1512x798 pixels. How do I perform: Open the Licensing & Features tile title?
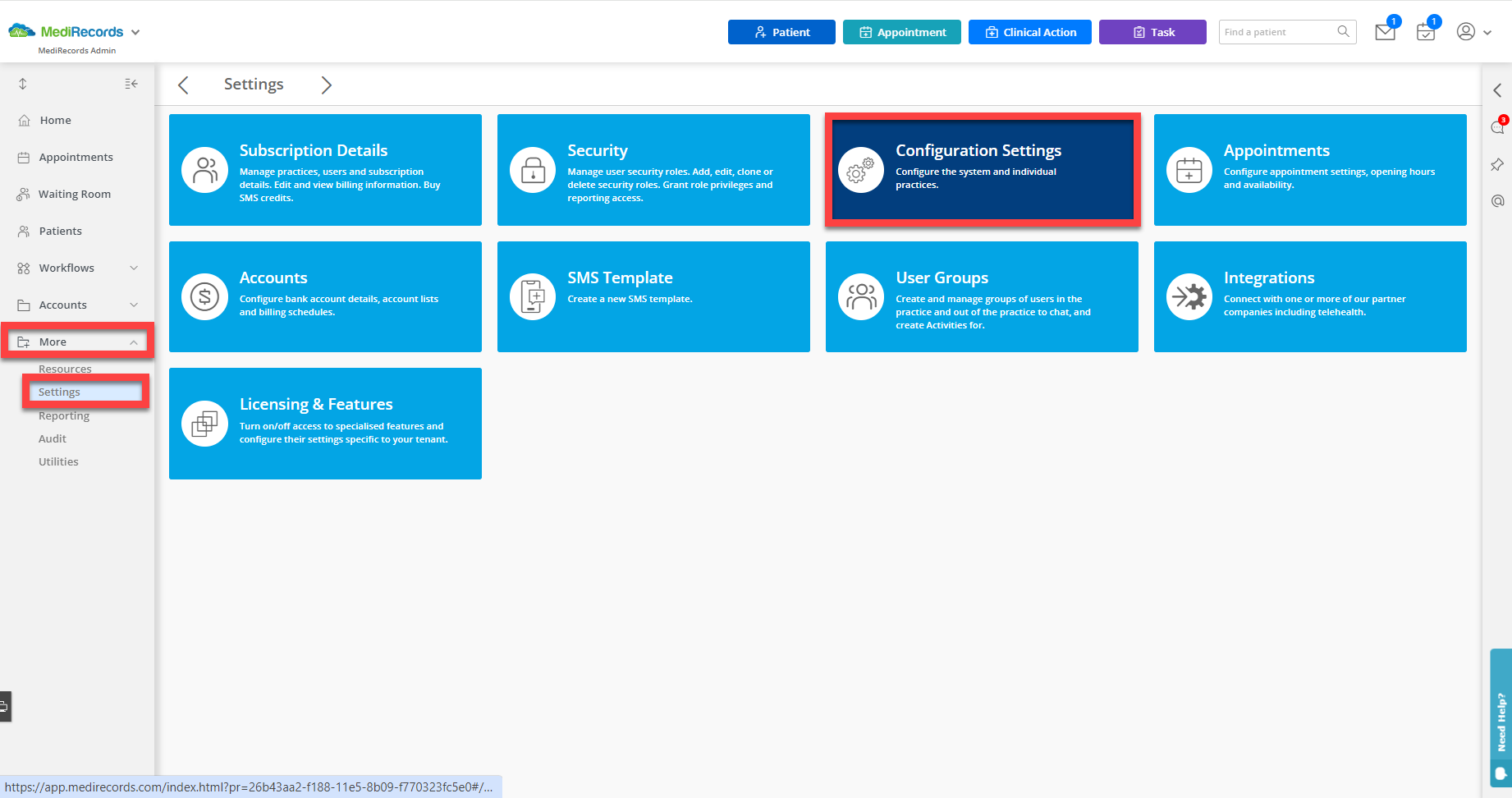[316, 404]
